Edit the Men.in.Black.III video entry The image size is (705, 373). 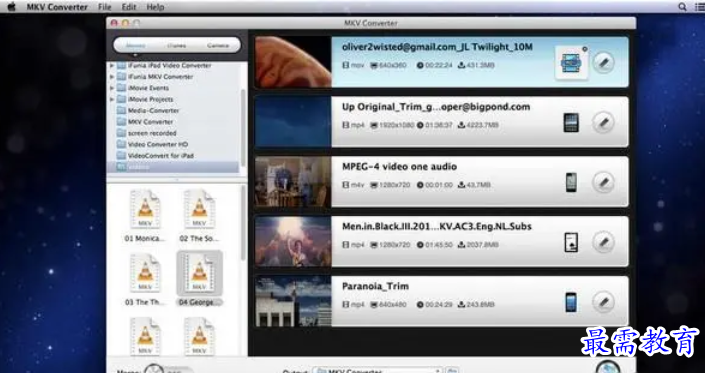click(603, 242)
